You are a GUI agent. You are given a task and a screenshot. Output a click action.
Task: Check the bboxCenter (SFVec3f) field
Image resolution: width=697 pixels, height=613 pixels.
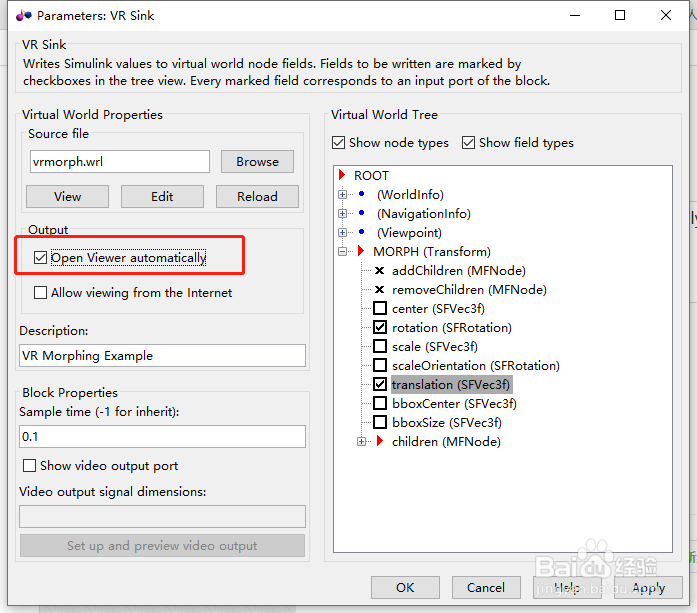(380, 403)
